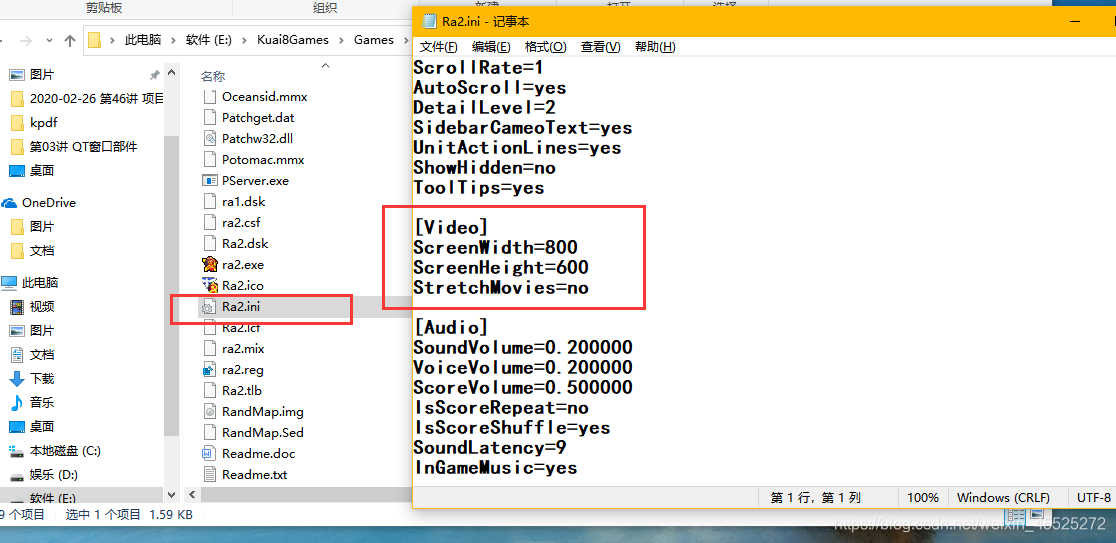This screenshot has height=543, width=1116.
Task: Go up one folder level
Action: 70,41
